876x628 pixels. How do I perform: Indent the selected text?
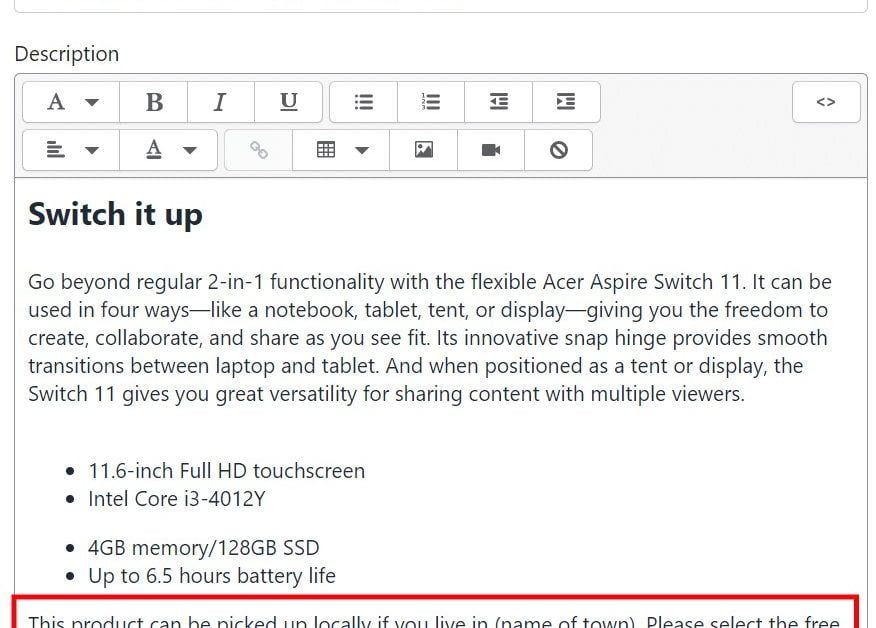click(566, 102)
